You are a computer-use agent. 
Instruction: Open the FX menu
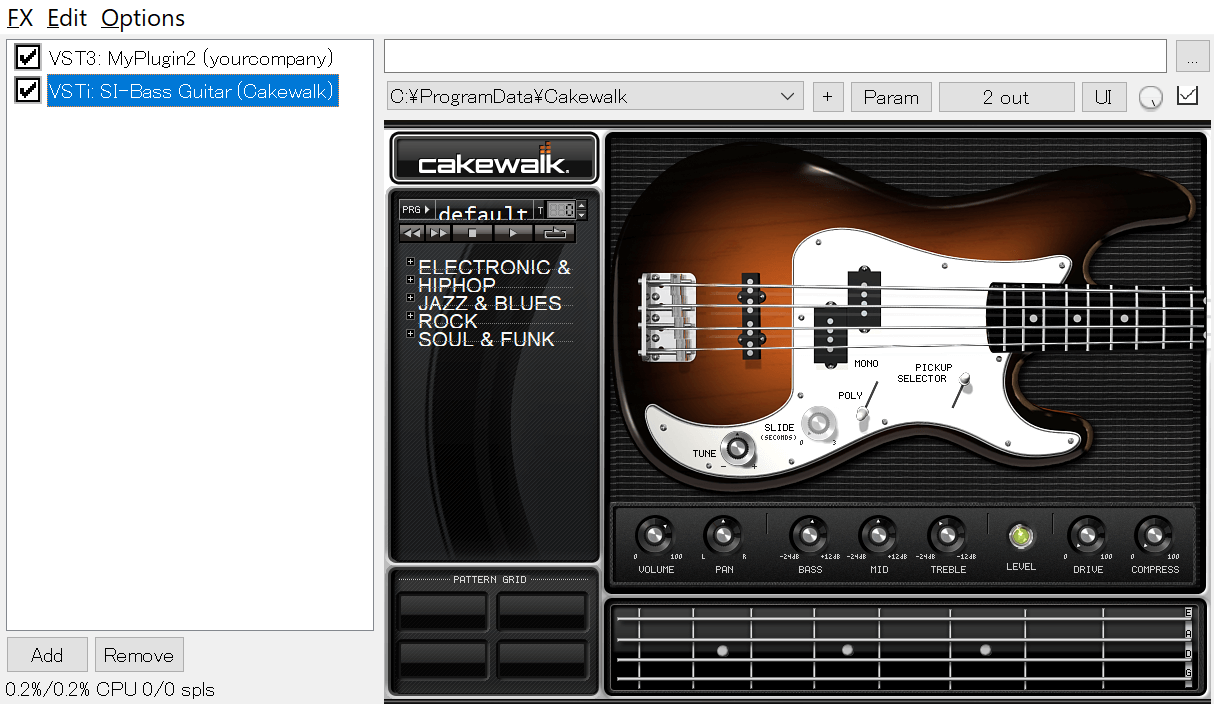pyautogui.click(x=19, y=17)
